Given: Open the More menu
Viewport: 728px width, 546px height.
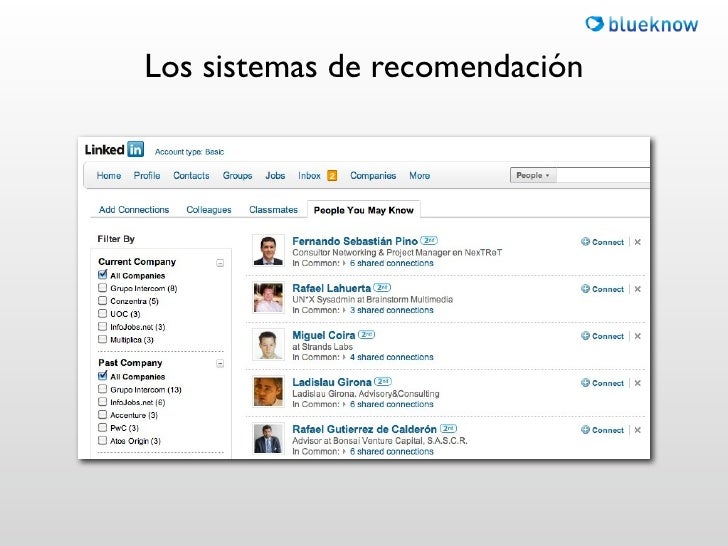Looking at the screenshot, I should (x=420, y=176).
